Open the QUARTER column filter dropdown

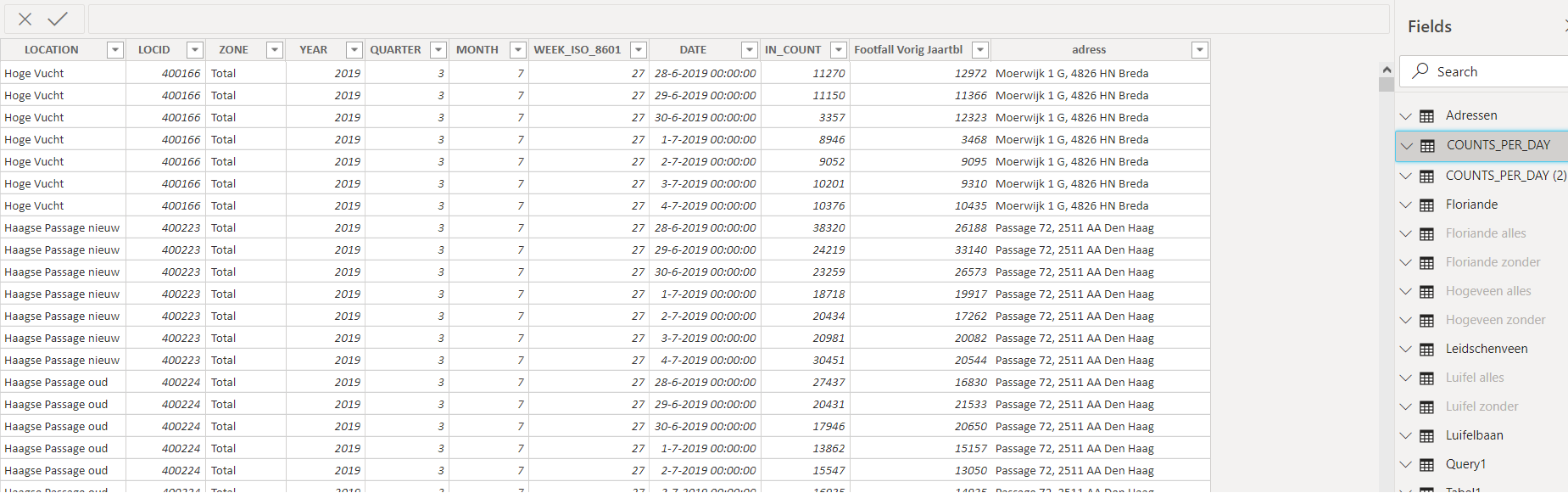coord(438,50)
